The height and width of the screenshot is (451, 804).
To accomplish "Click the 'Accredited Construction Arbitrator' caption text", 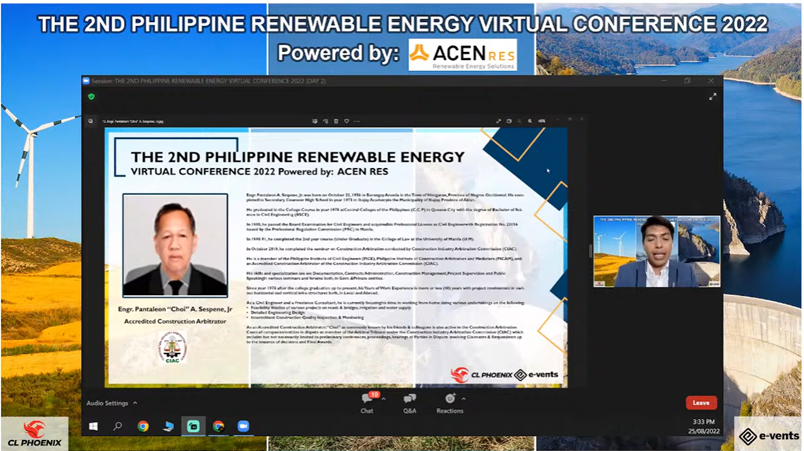I will (x=175, y=321).
